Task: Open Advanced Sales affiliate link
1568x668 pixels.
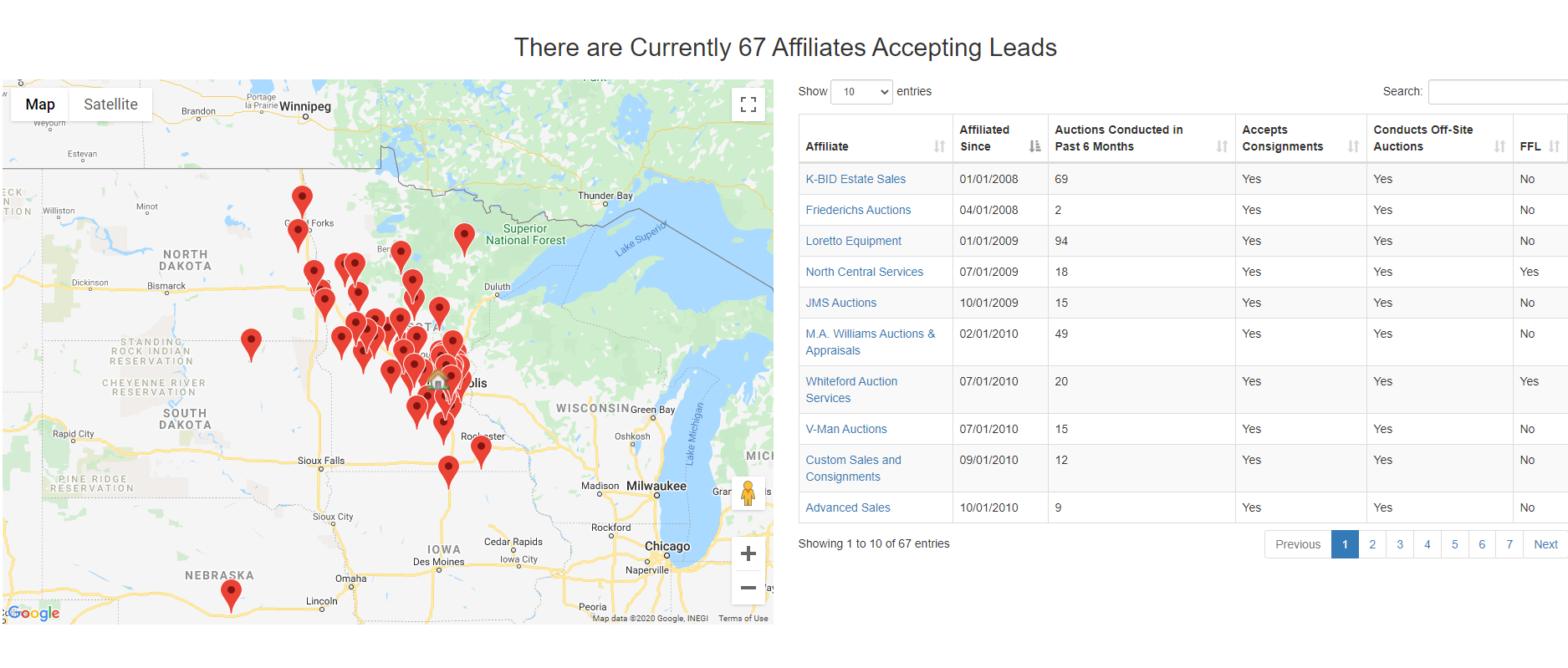Action: pyautogui.click(x=847, y=507)
